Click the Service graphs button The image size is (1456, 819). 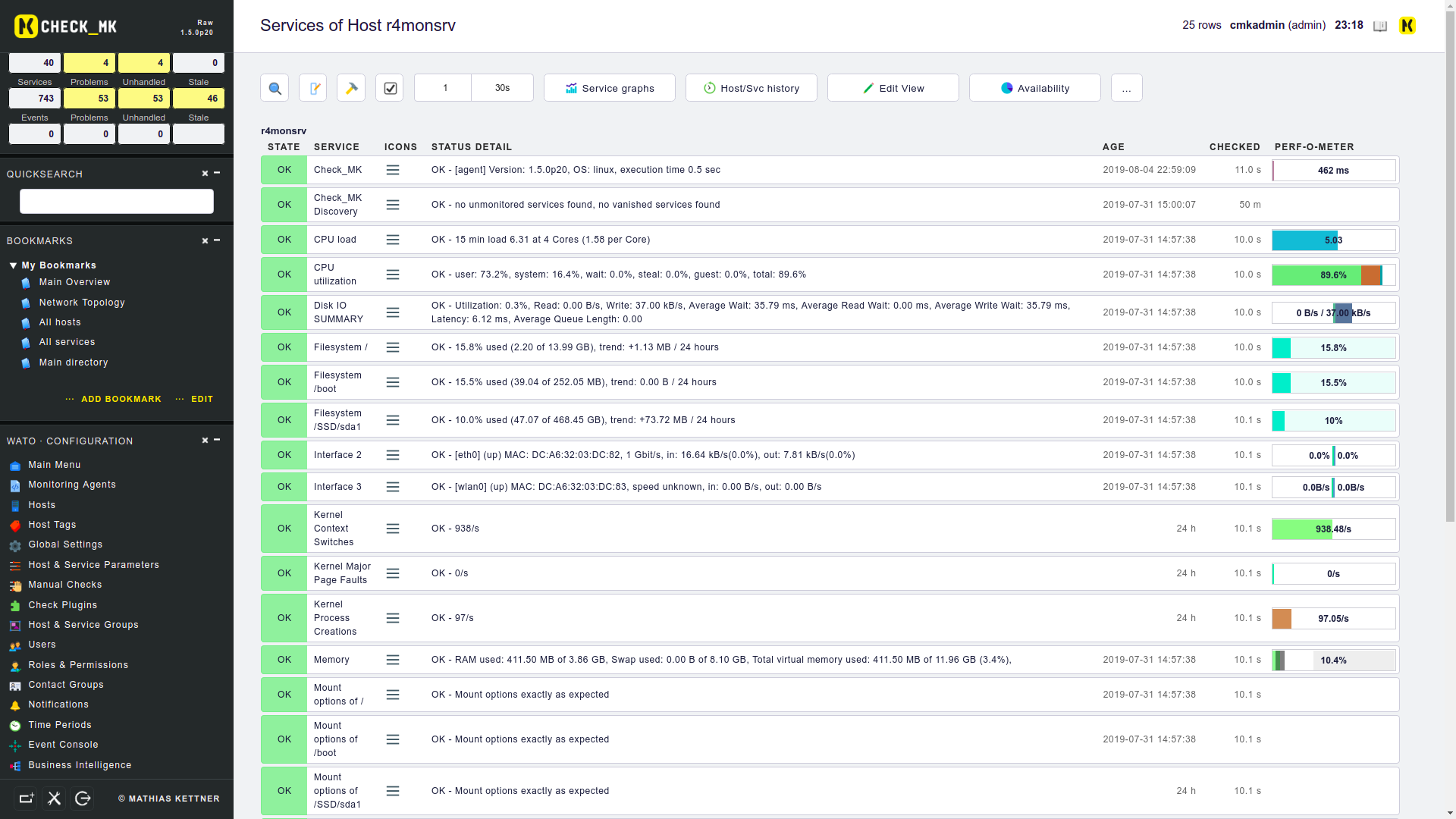(610, 88)
